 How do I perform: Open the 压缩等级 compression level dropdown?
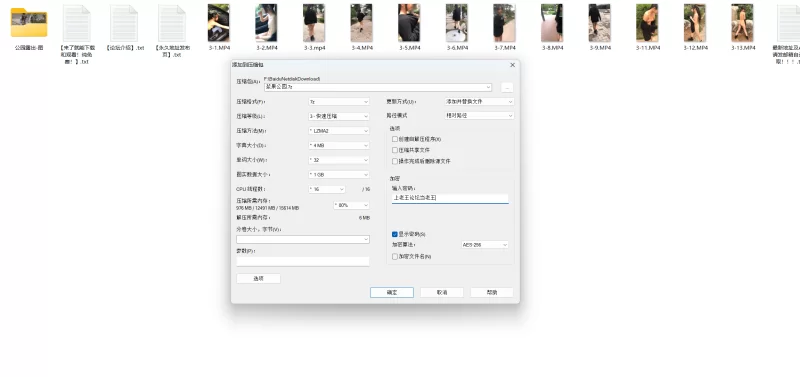[339, 116]
